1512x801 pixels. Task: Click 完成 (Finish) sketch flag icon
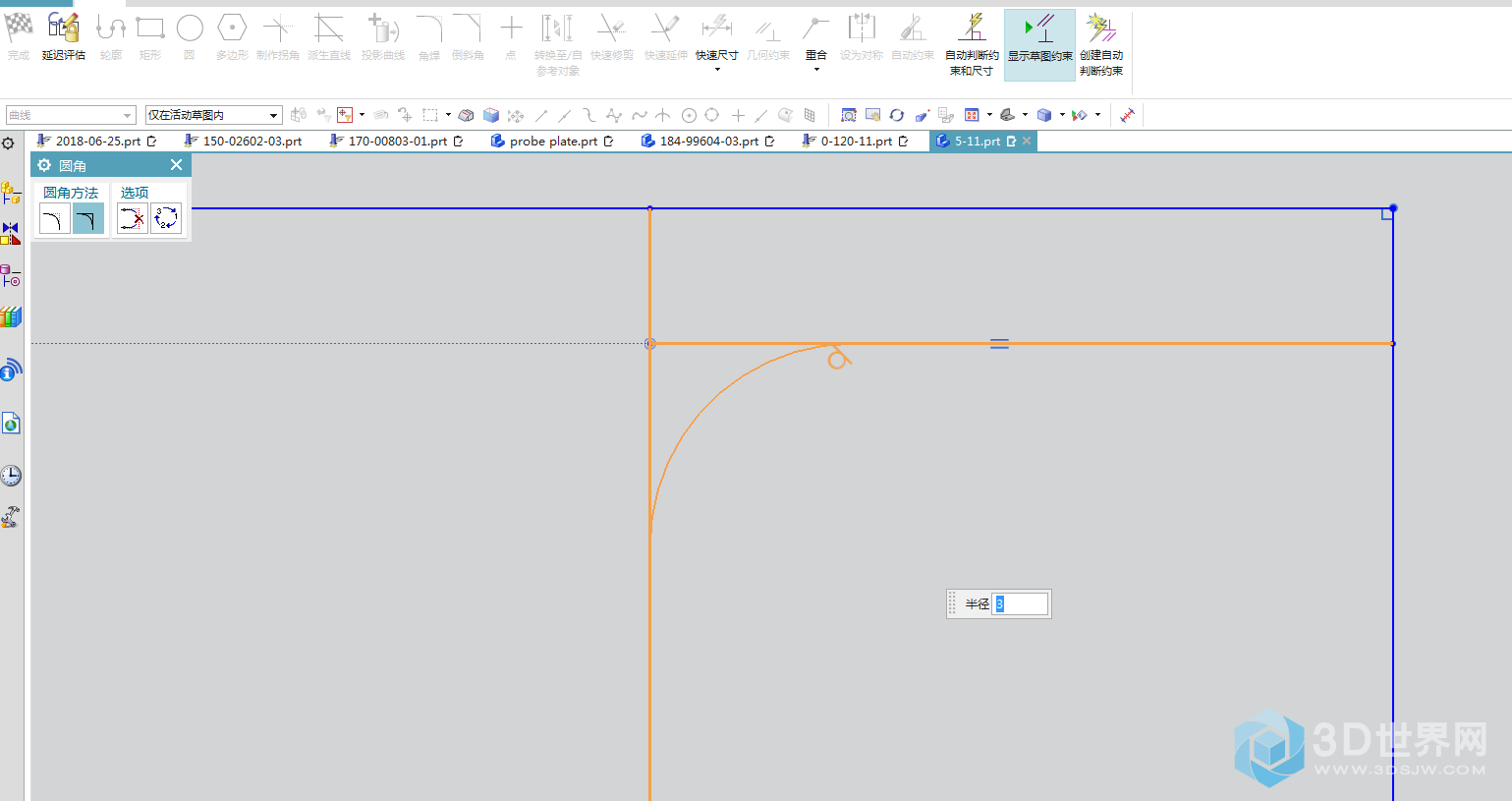tap(18, 37)
